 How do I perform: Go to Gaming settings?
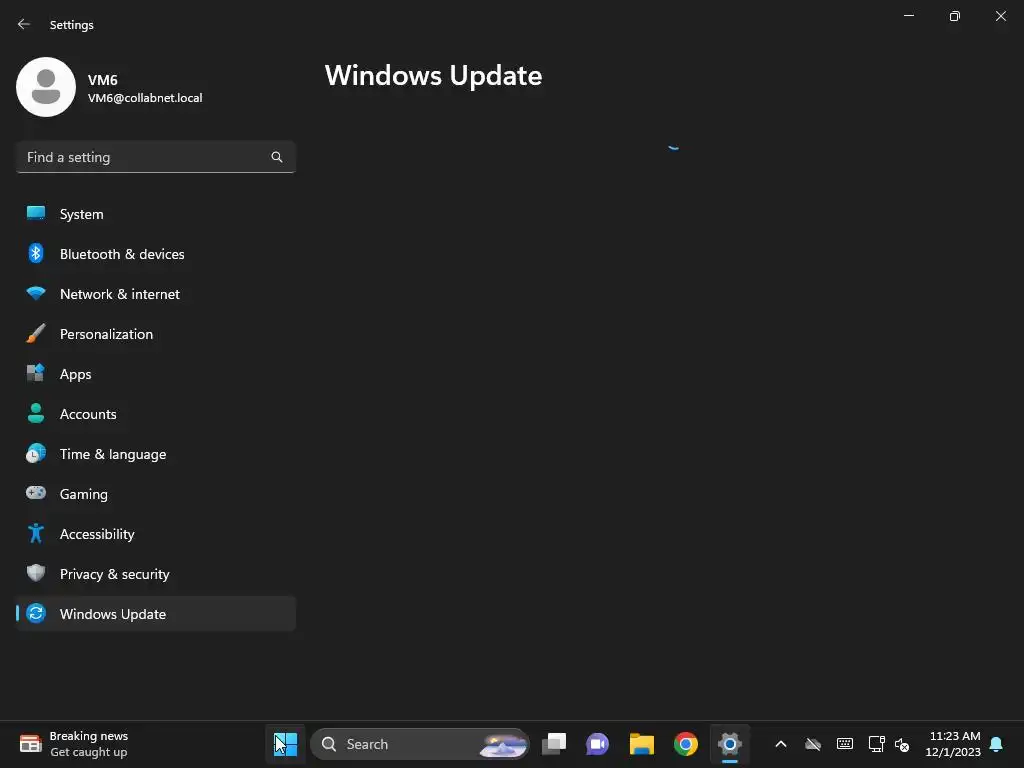click(x=155, y=494)
